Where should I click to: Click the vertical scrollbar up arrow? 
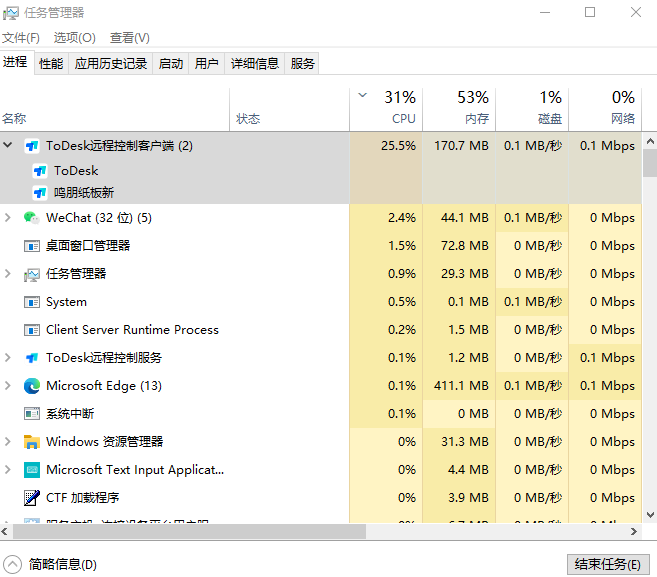click(650, 141)
